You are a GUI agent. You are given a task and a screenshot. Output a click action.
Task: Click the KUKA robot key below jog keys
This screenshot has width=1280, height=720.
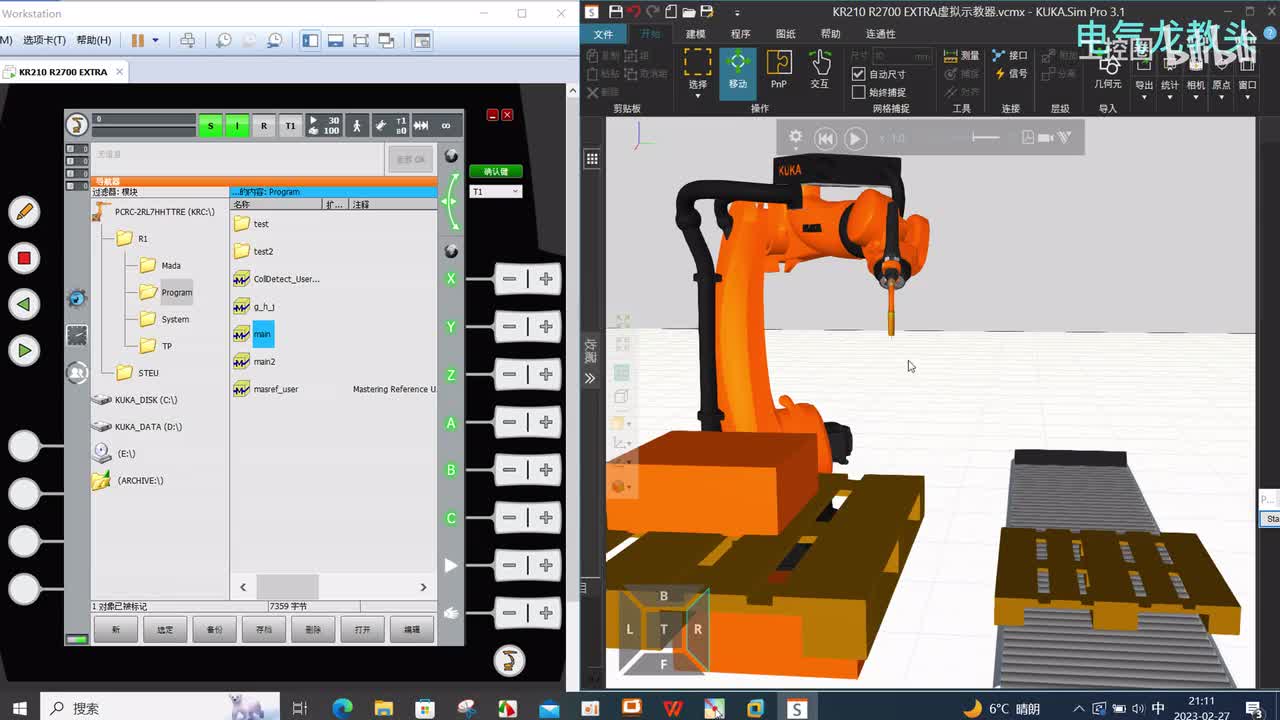coord(509,660)
